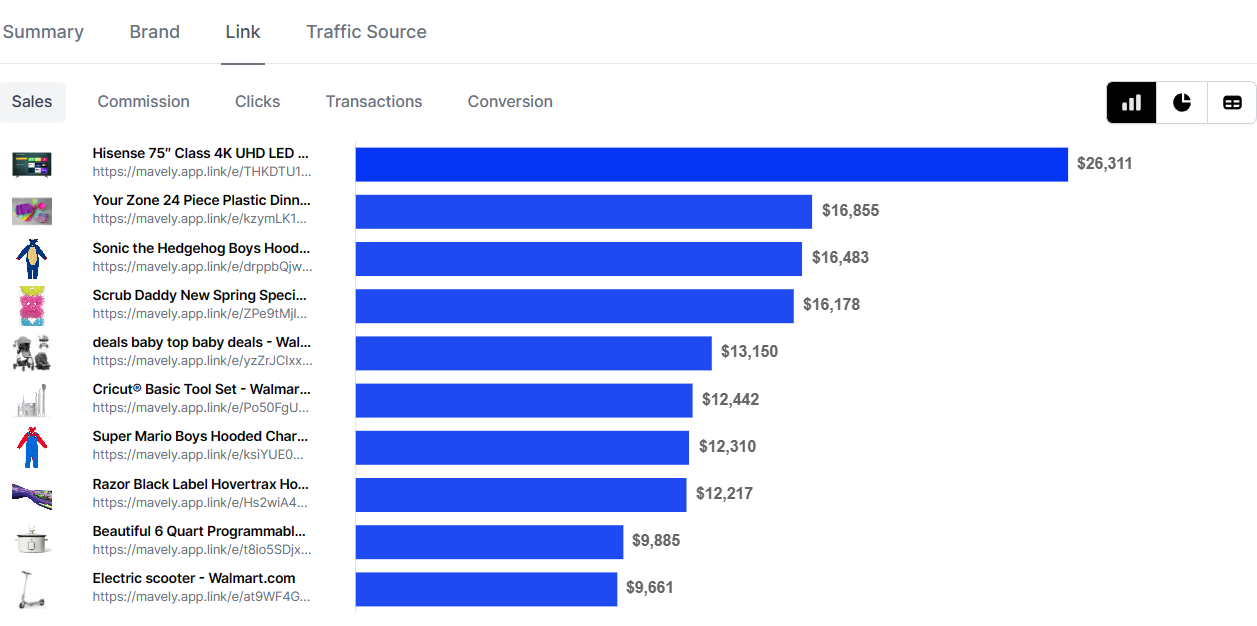
Task: Click the $26,311 Hisense sales bar
Action: (712, 164)
